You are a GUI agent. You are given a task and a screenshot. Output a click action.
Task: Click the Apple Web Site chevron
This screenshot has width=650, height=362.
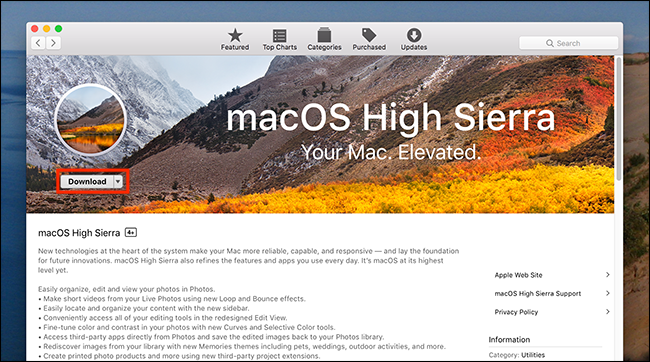tap(607, 275)
